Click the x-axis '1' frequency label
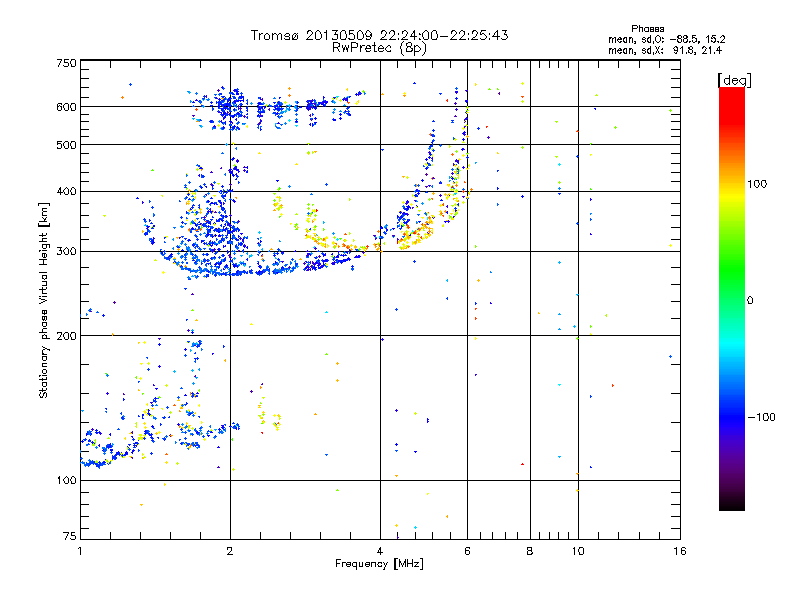800x600 pixels. click(x=80, y=551)
